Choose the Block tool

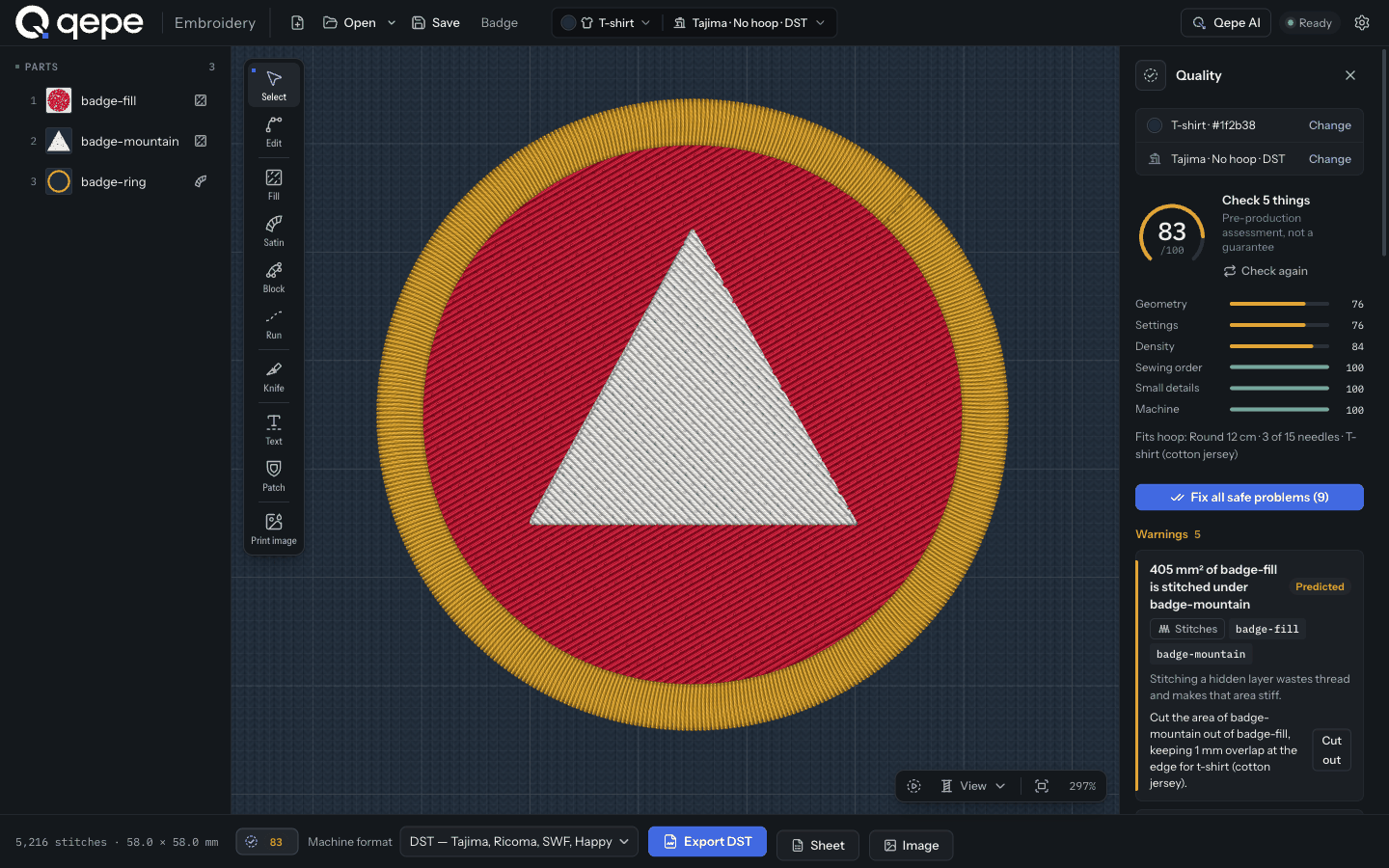coord(274,277)
